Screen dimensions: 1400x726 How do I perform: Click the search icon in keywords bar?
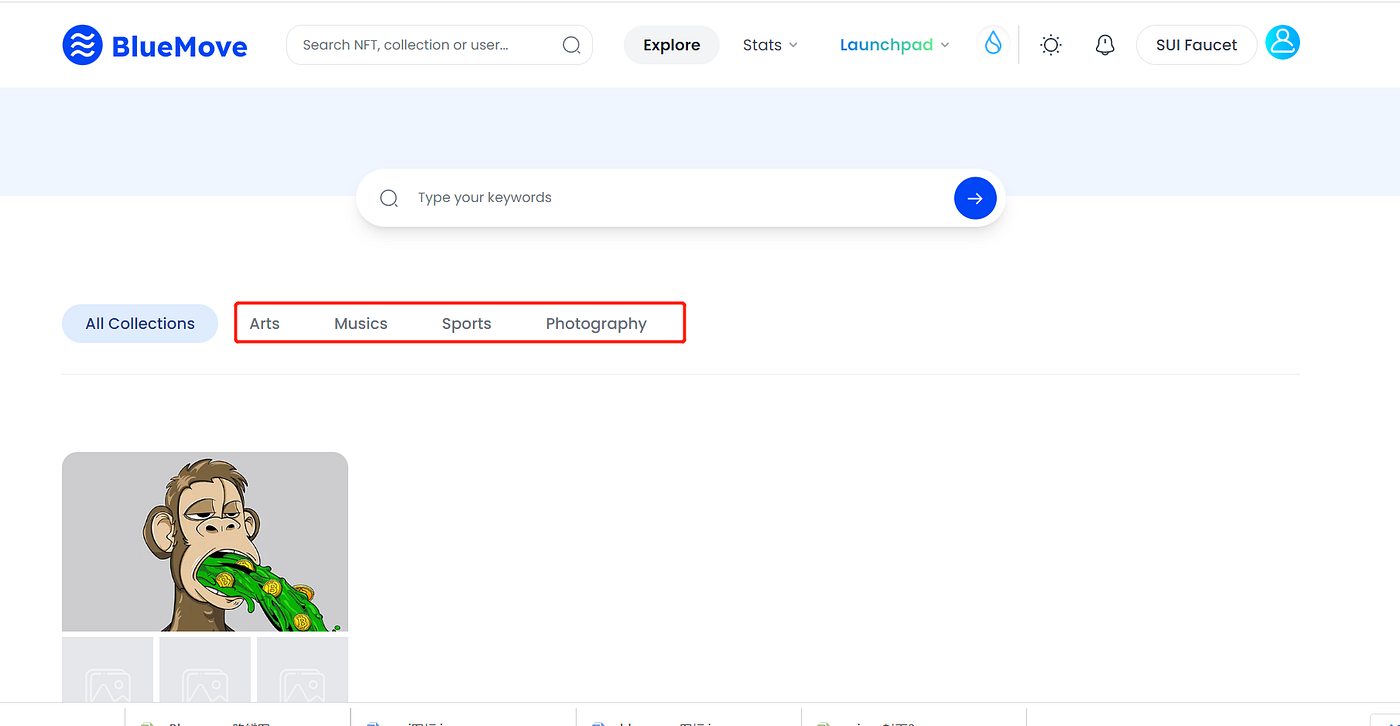pos(389,198)
